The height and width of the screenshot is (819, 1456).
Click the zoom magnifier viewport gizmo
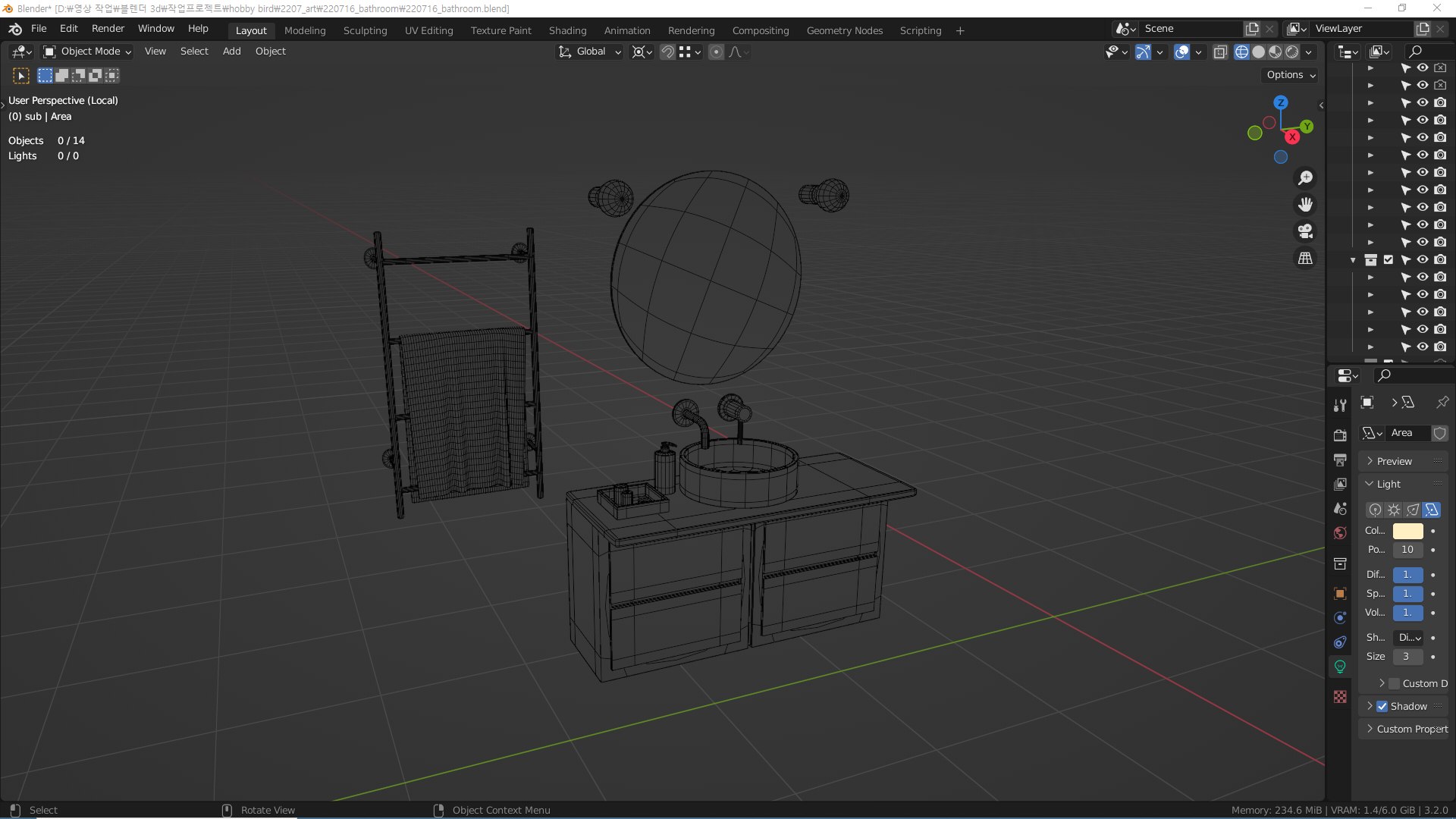(1305, 178)
